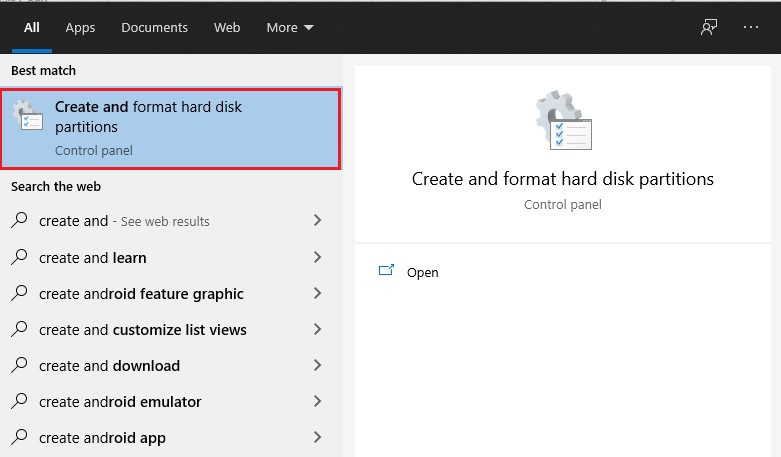Click 'Control panel' label under preview title
The image size is (781, 457).
click(563, 205)
